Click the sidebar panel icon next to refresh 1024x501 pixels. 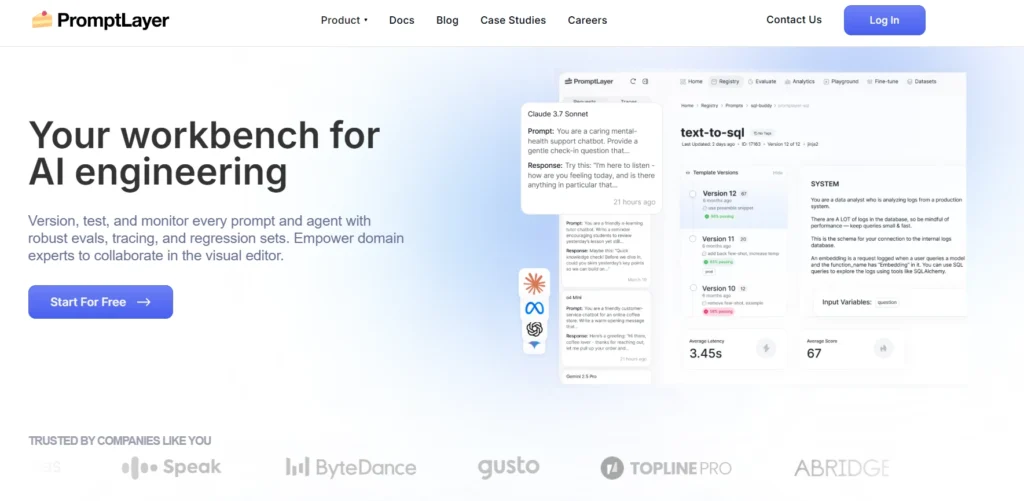646,81
